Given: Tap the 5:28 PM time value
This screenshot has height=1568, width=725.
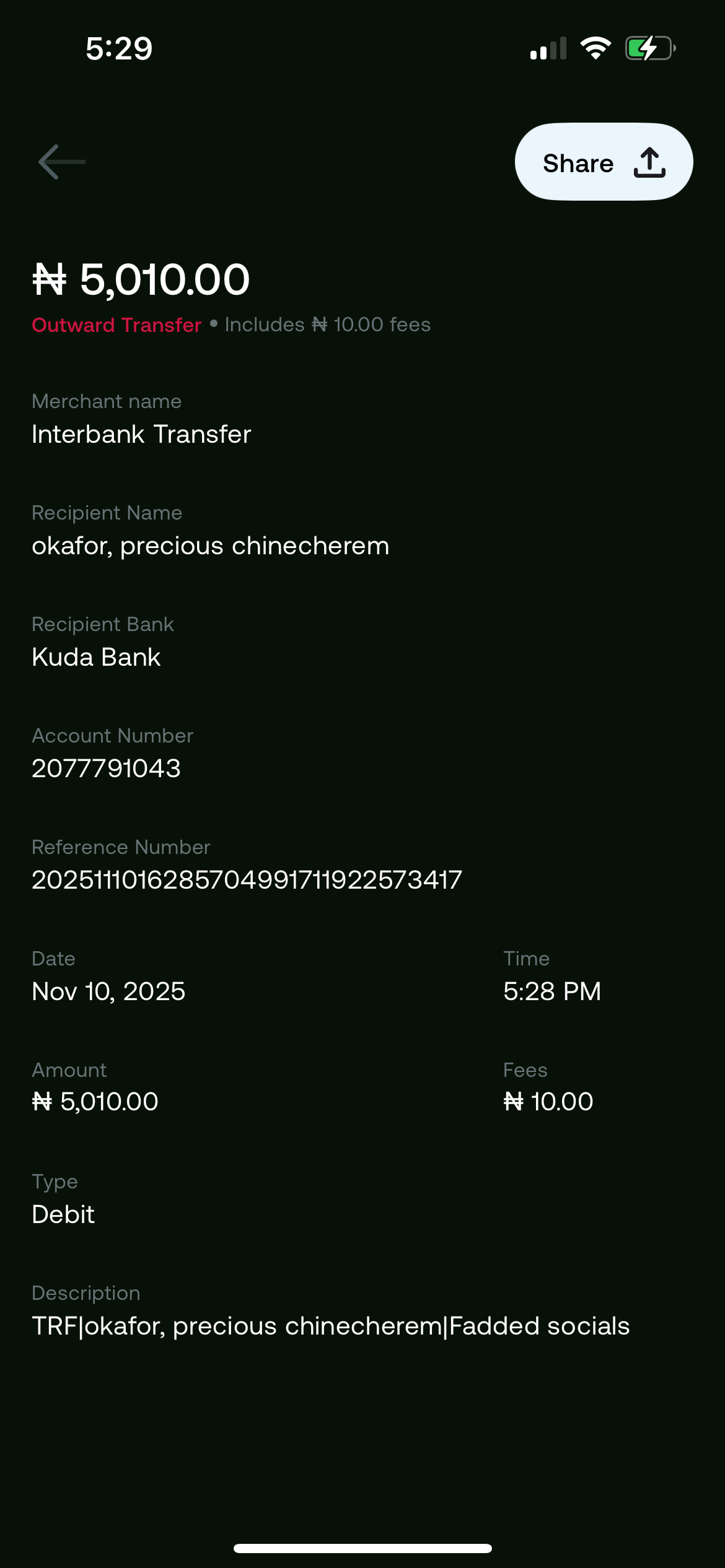Looking at the screenshot, I should click(552, 991).
